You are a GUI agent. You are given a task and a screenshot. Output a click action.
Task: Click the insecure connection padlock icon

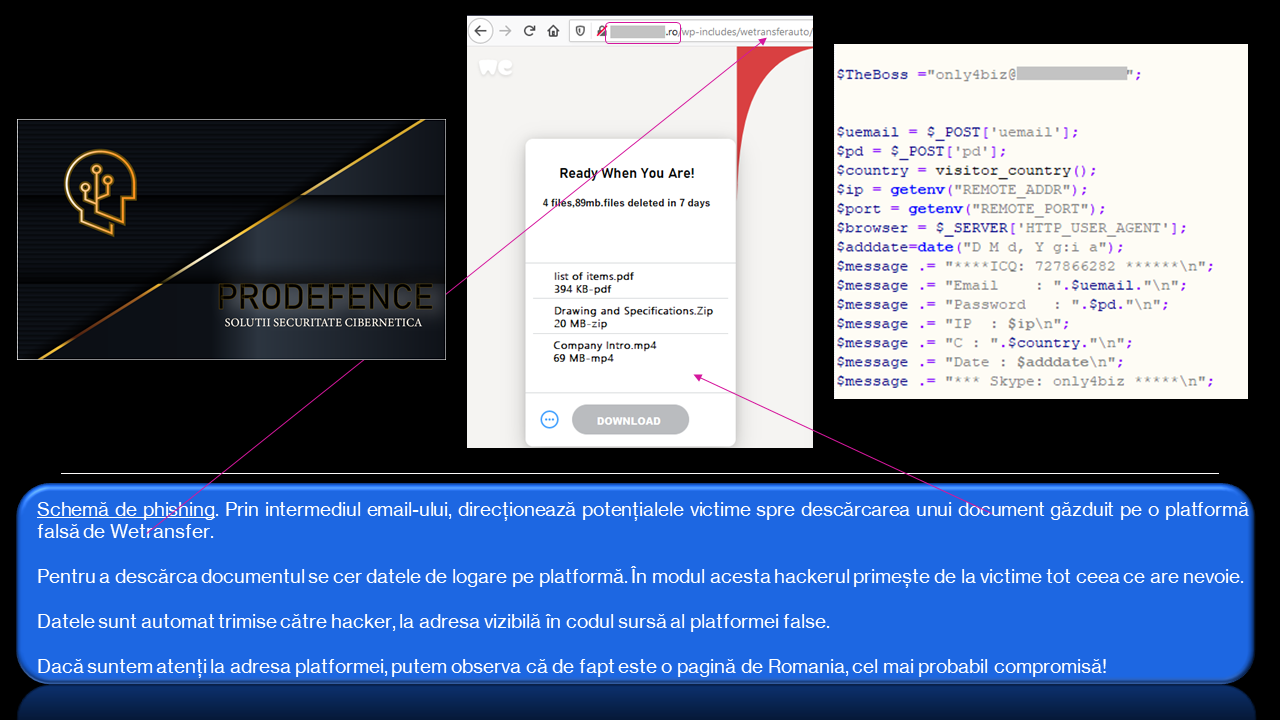(x=602, y=31)
